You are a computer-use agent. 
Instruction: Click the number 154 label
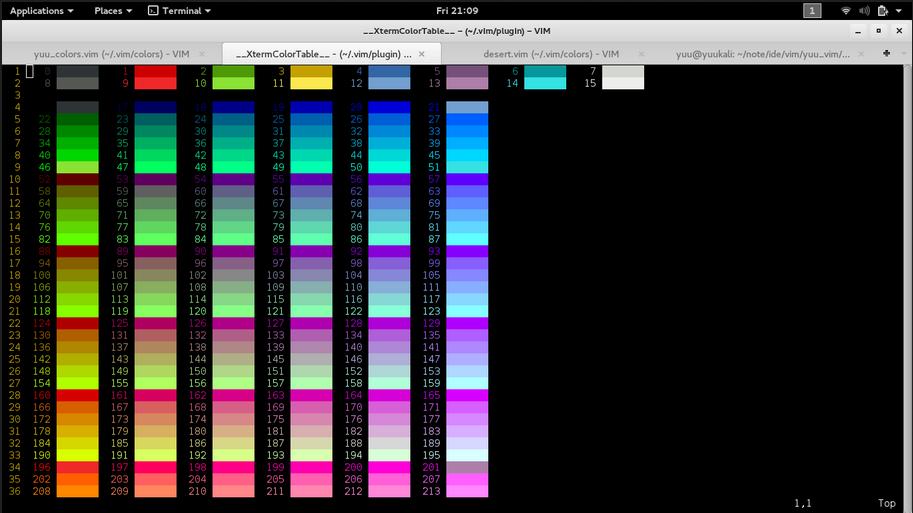click(x=41, y=383)
